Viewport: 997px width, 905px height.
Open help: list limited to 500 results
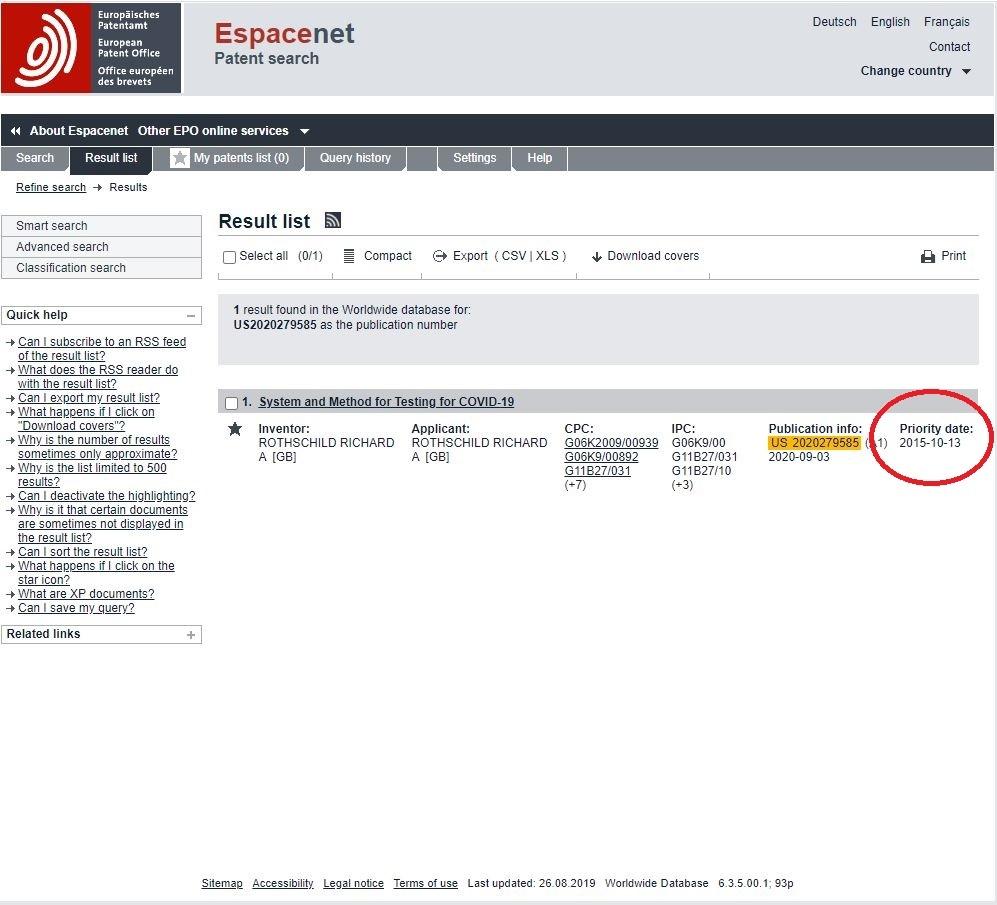pyautogui.click(x=92, y=474)
